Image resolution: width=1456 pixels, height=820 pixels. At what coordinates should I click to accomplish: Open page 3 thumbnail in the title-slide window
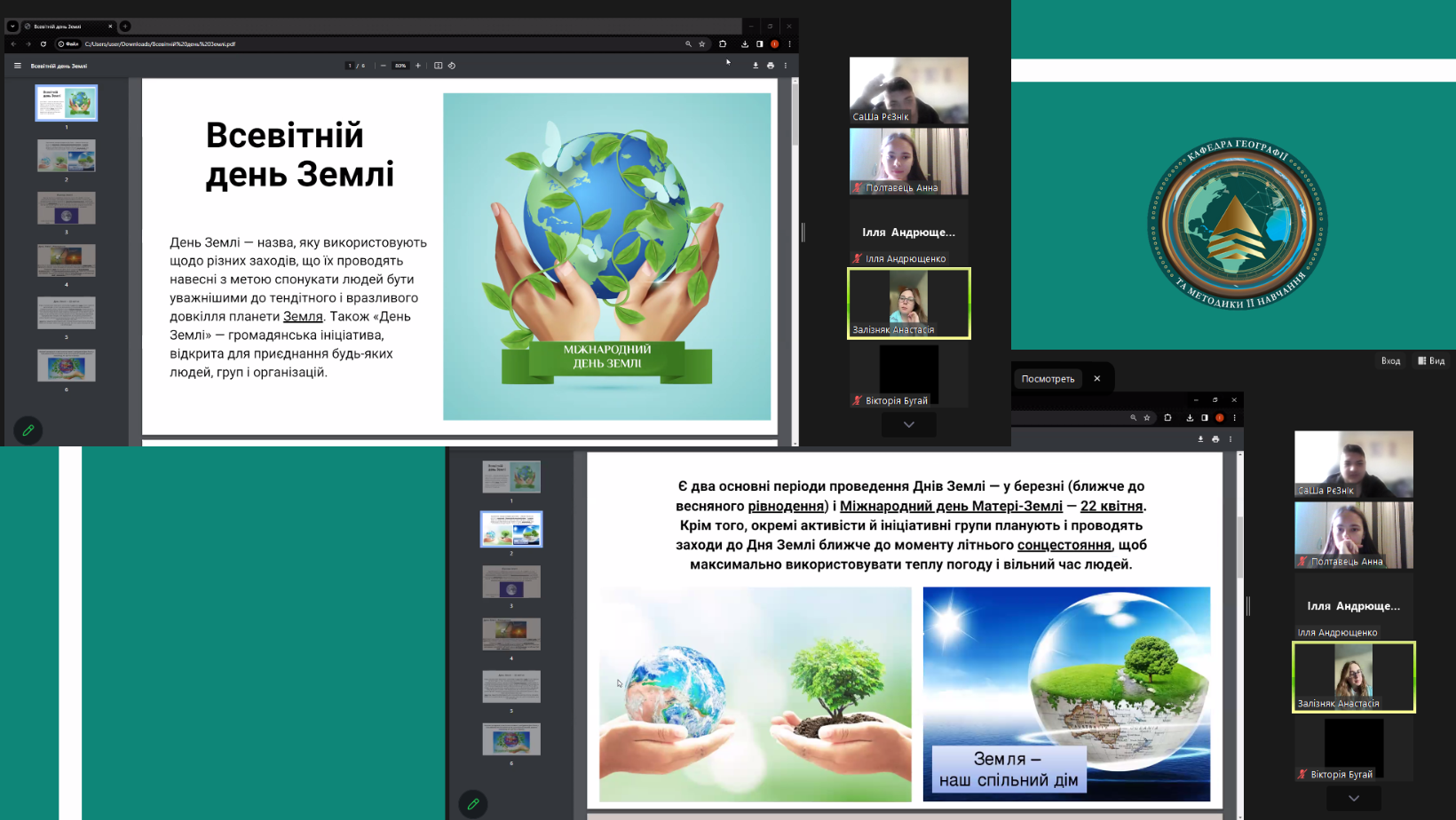tap(67, 208)
